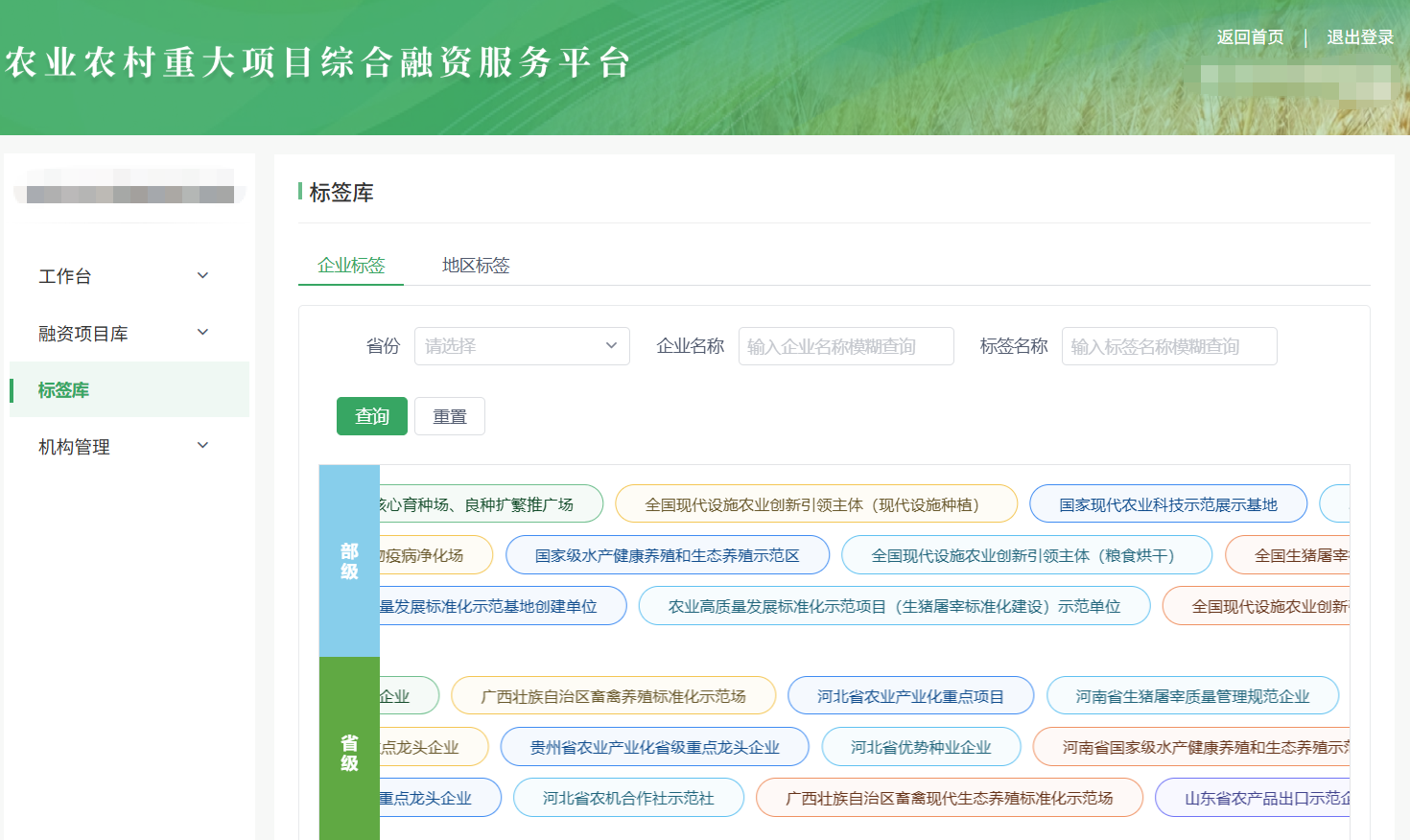The width and height of the screenshot is (1410, 840).
Task: Select the 国家现代农业科技示范展示基地 tag
Action: (x=1167, y=504)
